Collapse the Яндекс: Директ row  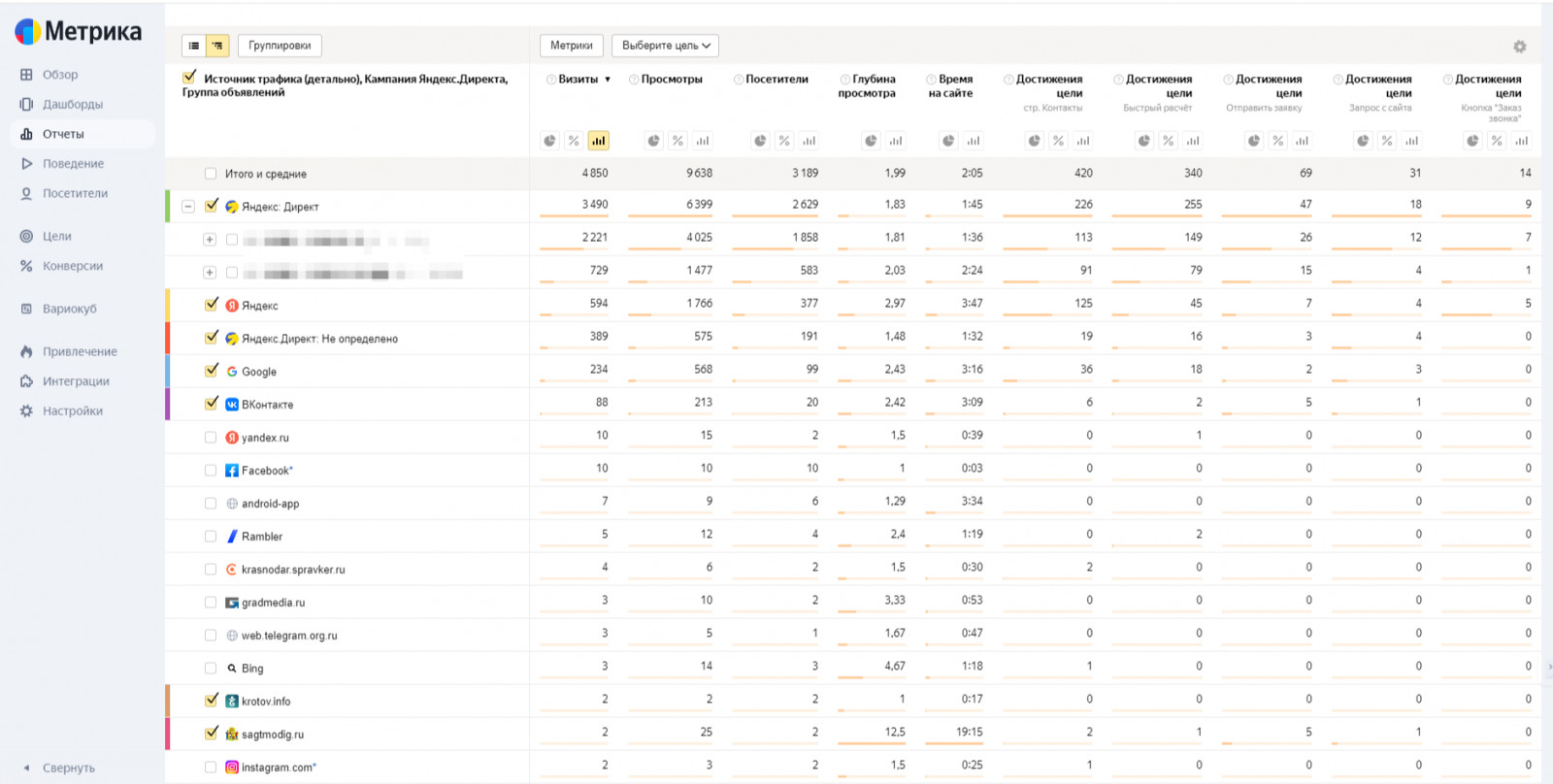[x=188, y=207]
